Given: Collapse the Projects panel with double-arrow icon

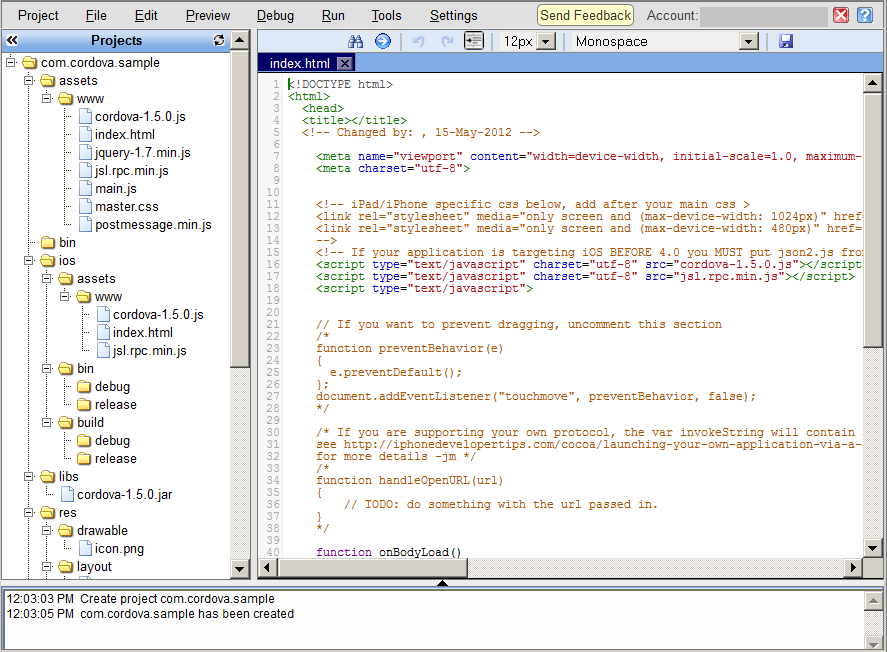Looking at the screenshot, I should [12, 40].
